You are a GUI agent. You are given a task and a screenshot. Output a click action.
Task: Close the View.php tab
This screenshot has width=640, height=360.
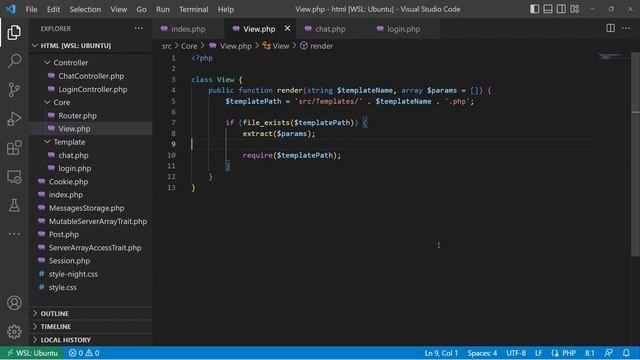point(287,29)
